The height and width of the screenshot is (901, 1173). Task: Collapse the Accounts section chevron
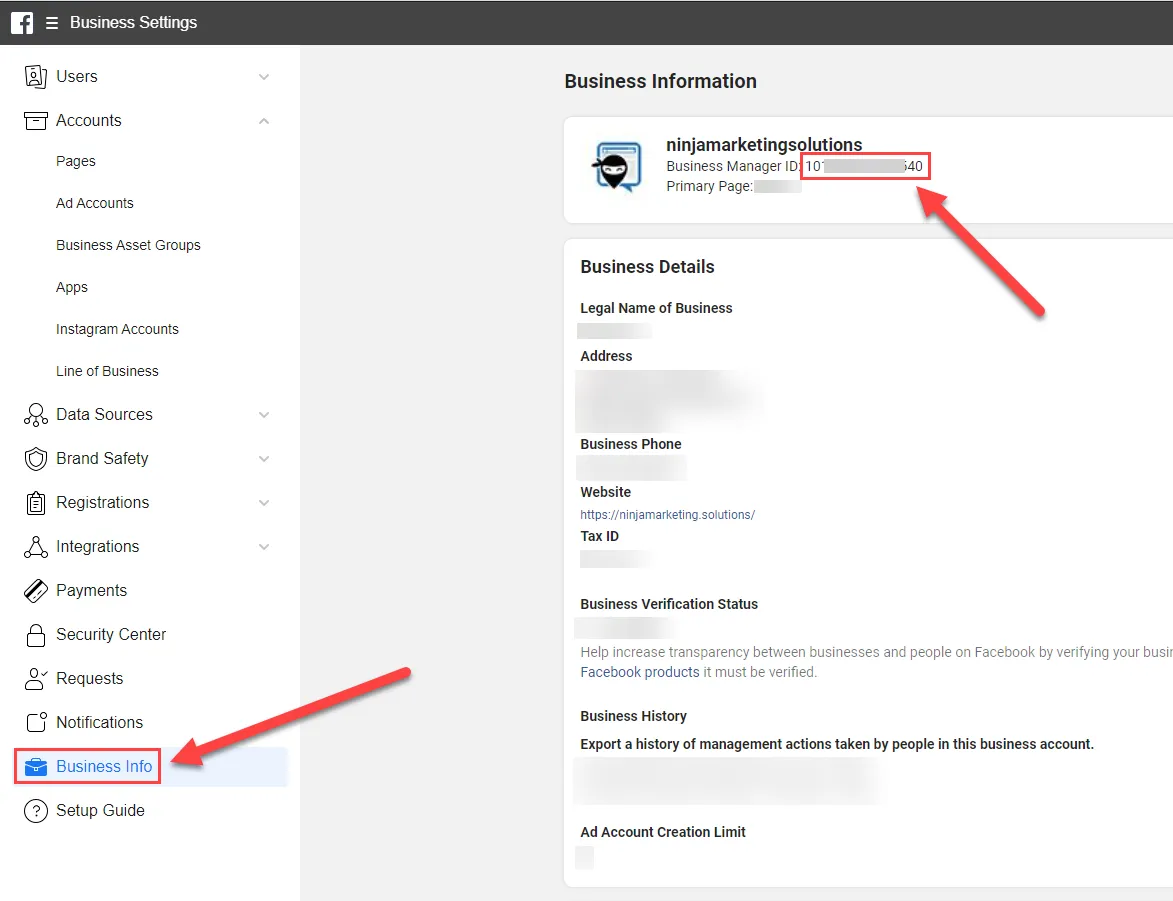264,121
